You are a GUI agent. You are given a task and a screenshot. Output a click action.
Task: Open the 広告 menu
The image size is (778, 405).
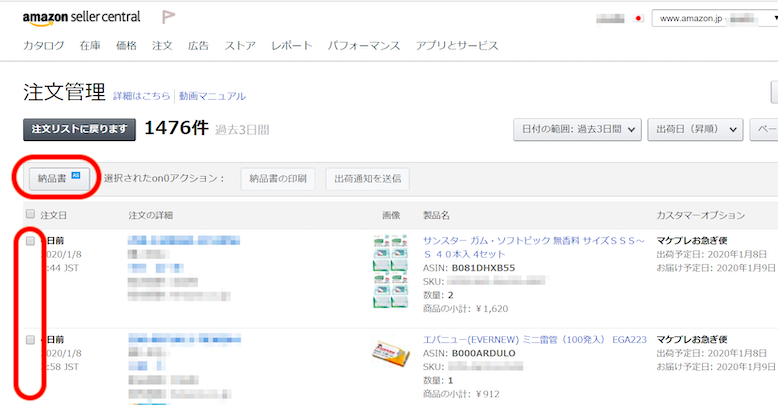pos(198,46)
